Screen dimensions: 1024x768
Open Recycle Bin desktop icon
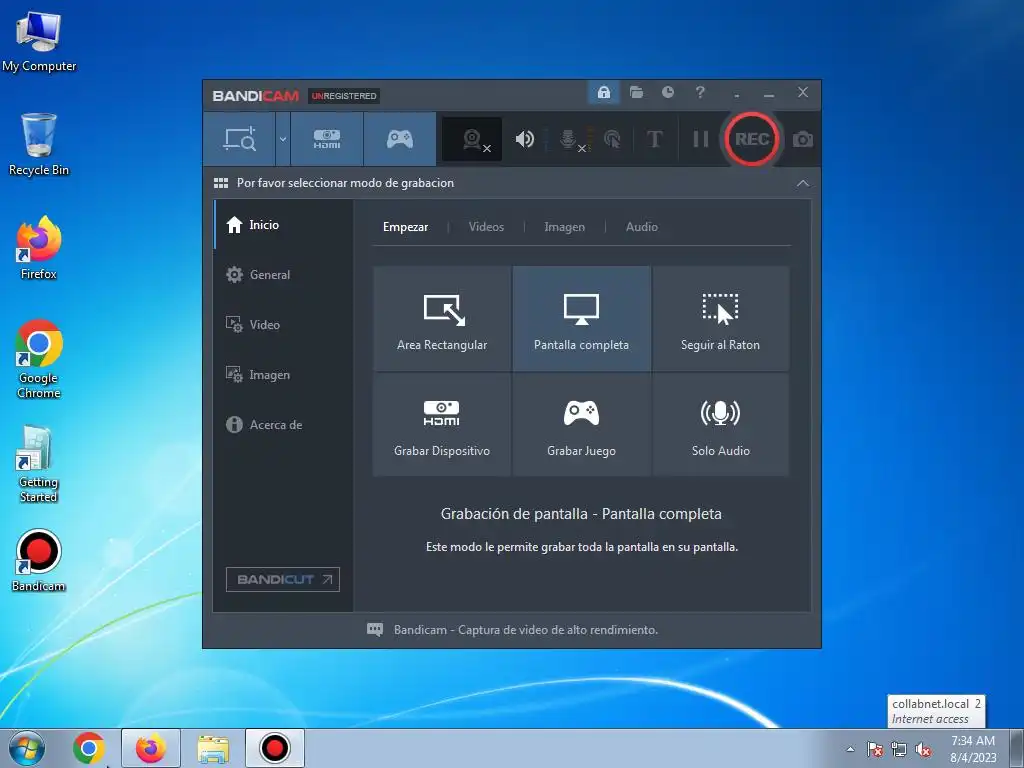[x=39, y=144]
